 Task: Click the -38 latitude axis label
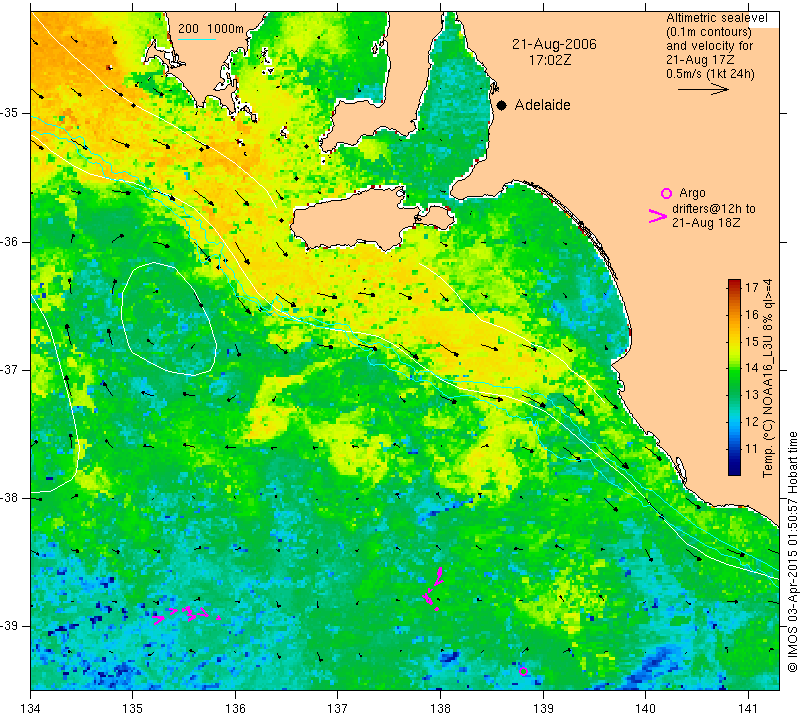(x=9, y=498)
